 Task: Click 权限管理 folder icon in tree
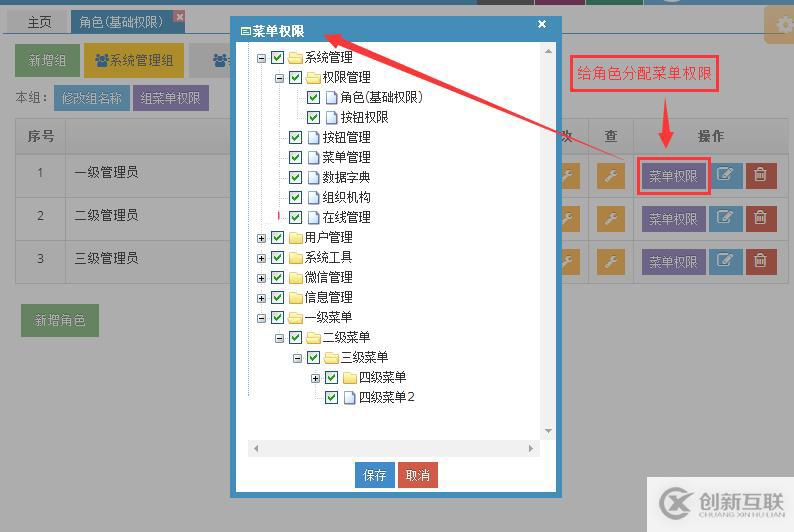point(313,77)
